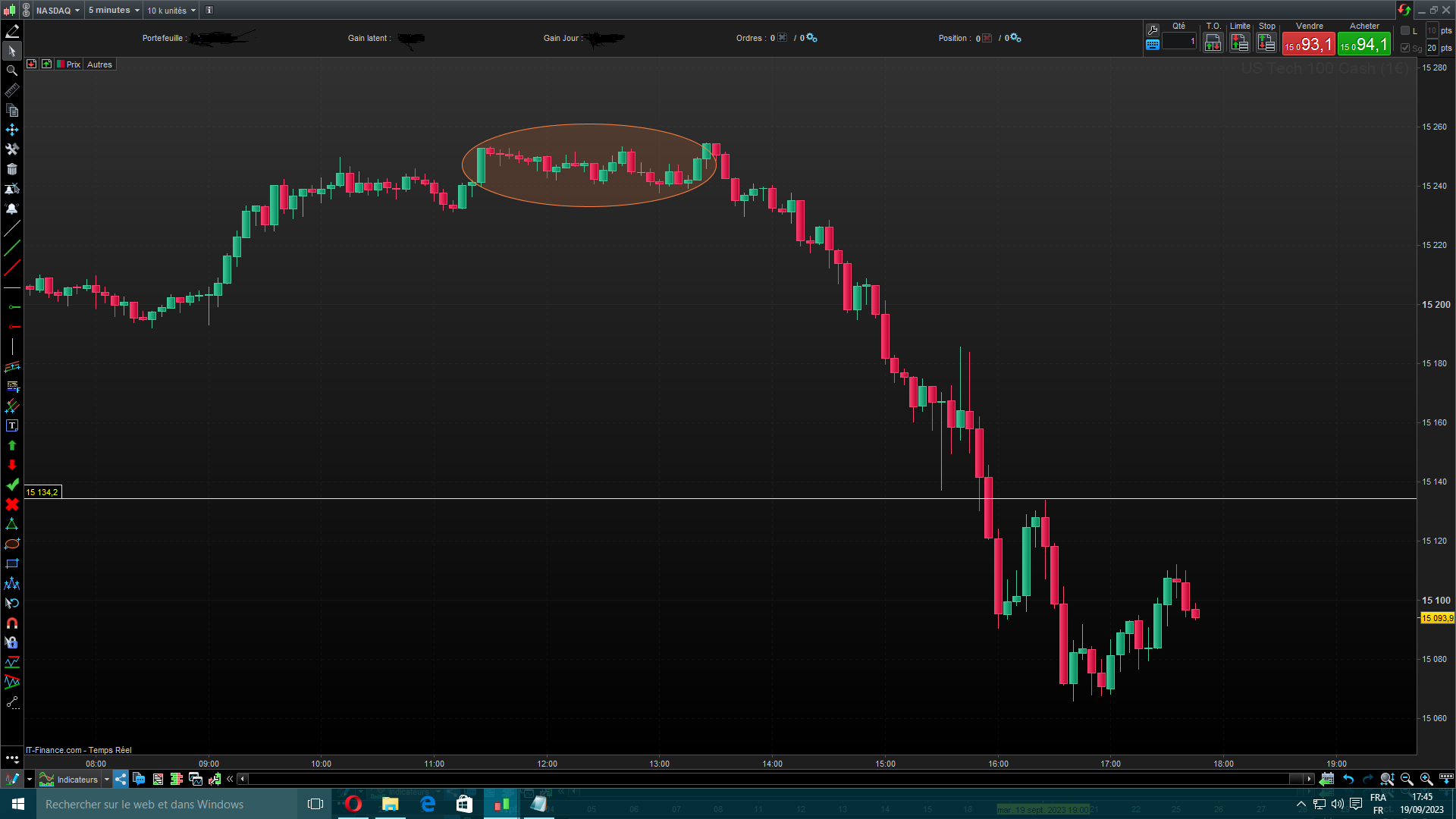This screenshot has height=819, width=1456.
Task: Select the ellipse drawing tool
Action: click(x=12, y=544)
